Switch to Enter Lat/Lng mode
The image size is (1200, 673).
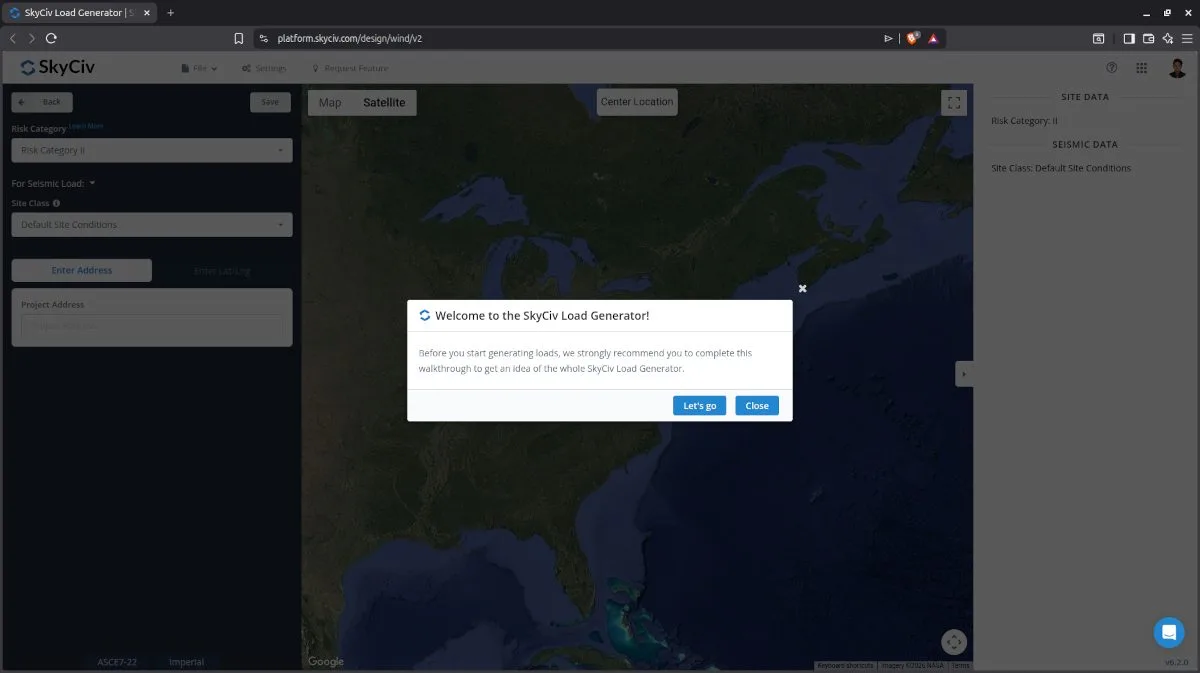[222, 270]
